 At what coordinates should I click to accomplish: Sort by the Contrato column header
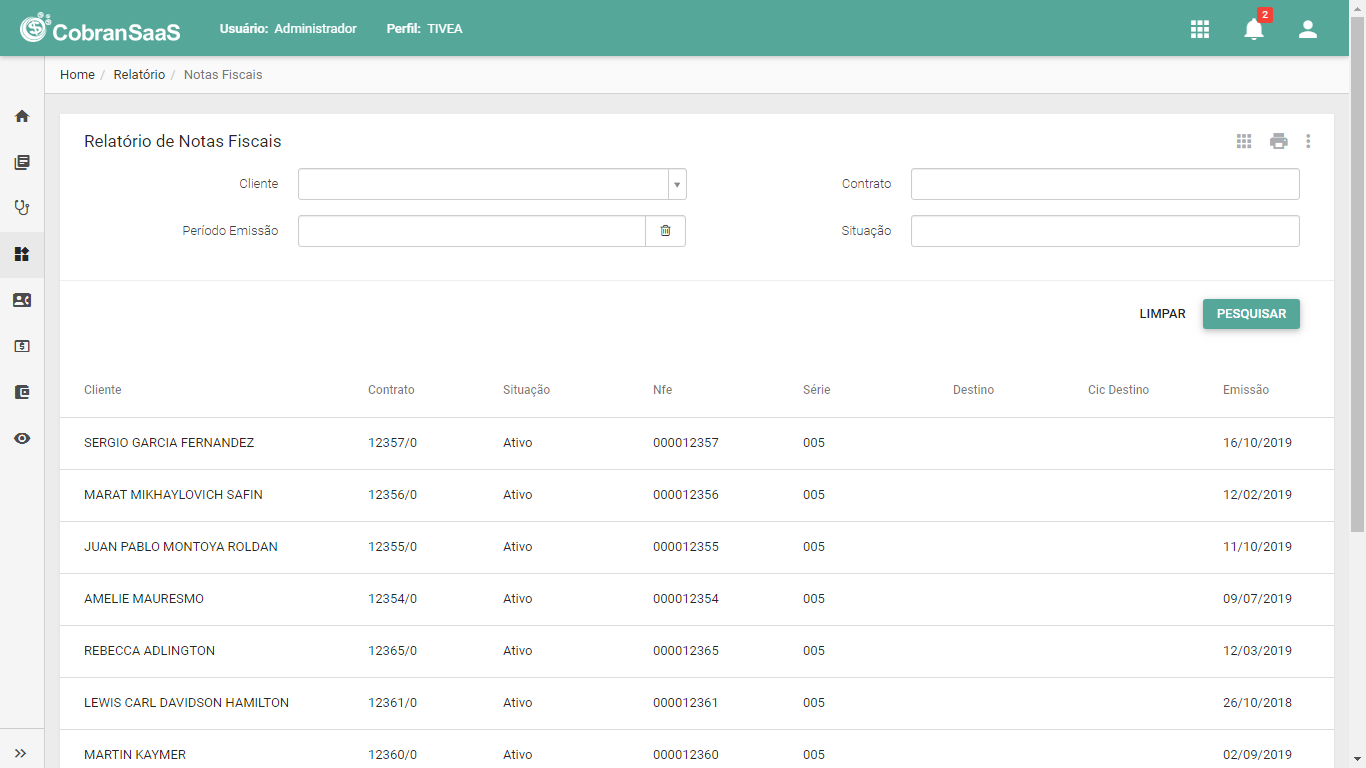[x=391, y=390]
